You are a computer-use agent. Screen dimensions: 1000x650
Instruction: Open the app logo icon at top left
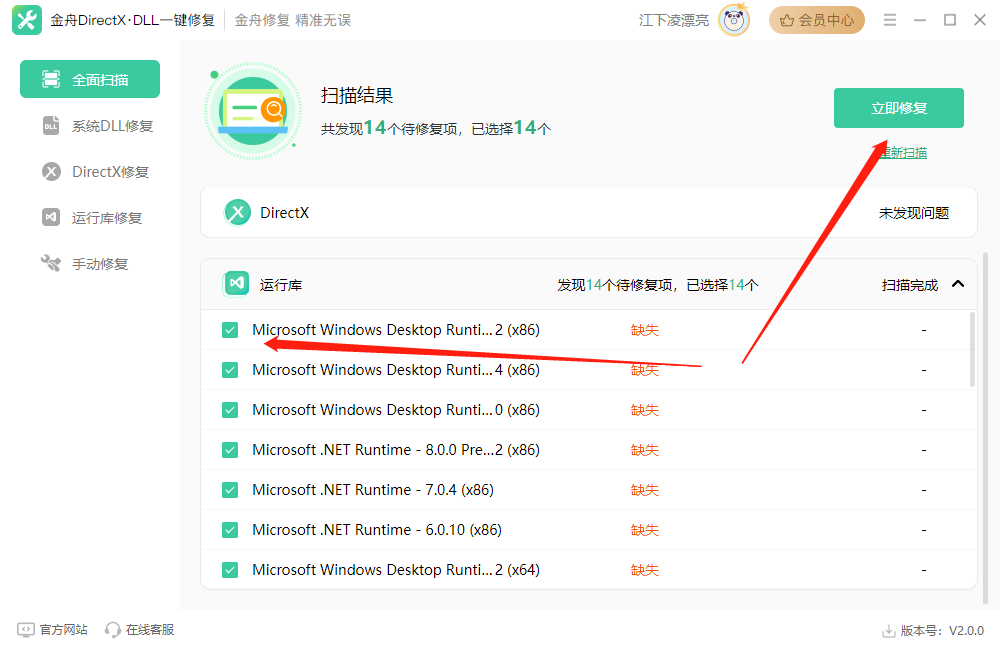pos(27,19)
